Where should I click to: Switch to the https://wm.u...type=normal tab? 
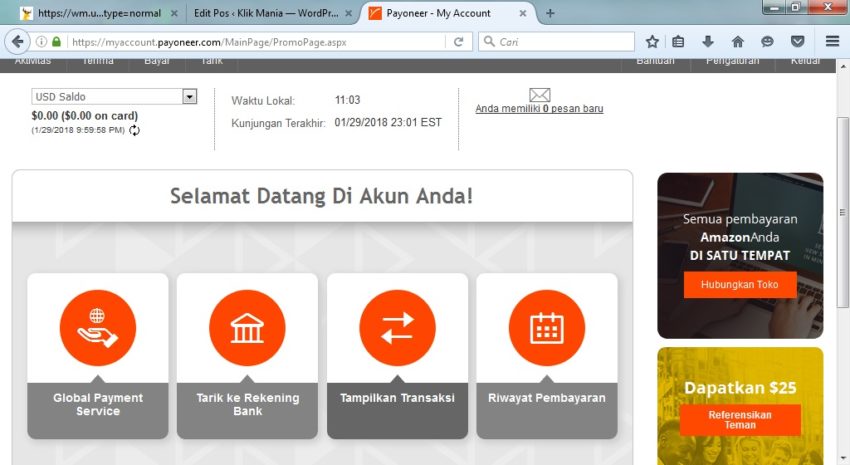[99, 13]
